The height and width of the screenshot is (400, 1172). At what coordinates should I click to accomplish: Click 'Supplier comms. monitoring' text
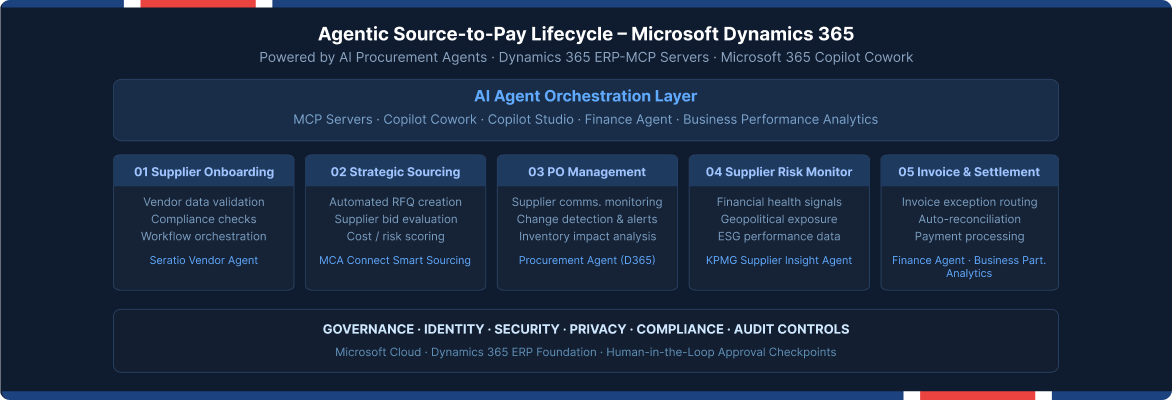click(x=587, y=202)
